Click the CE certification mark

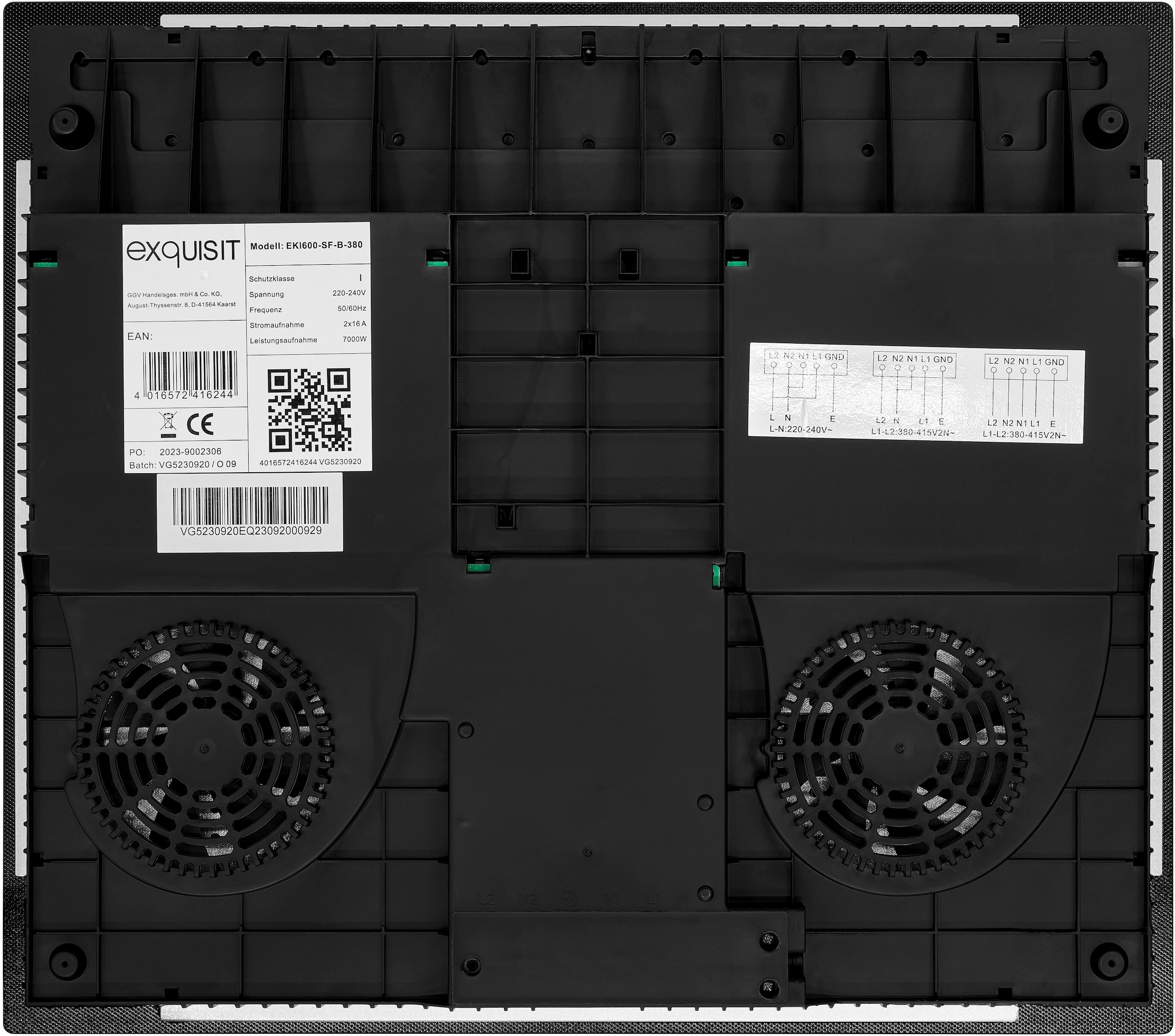pyautogui.click(x=200, y=424)
